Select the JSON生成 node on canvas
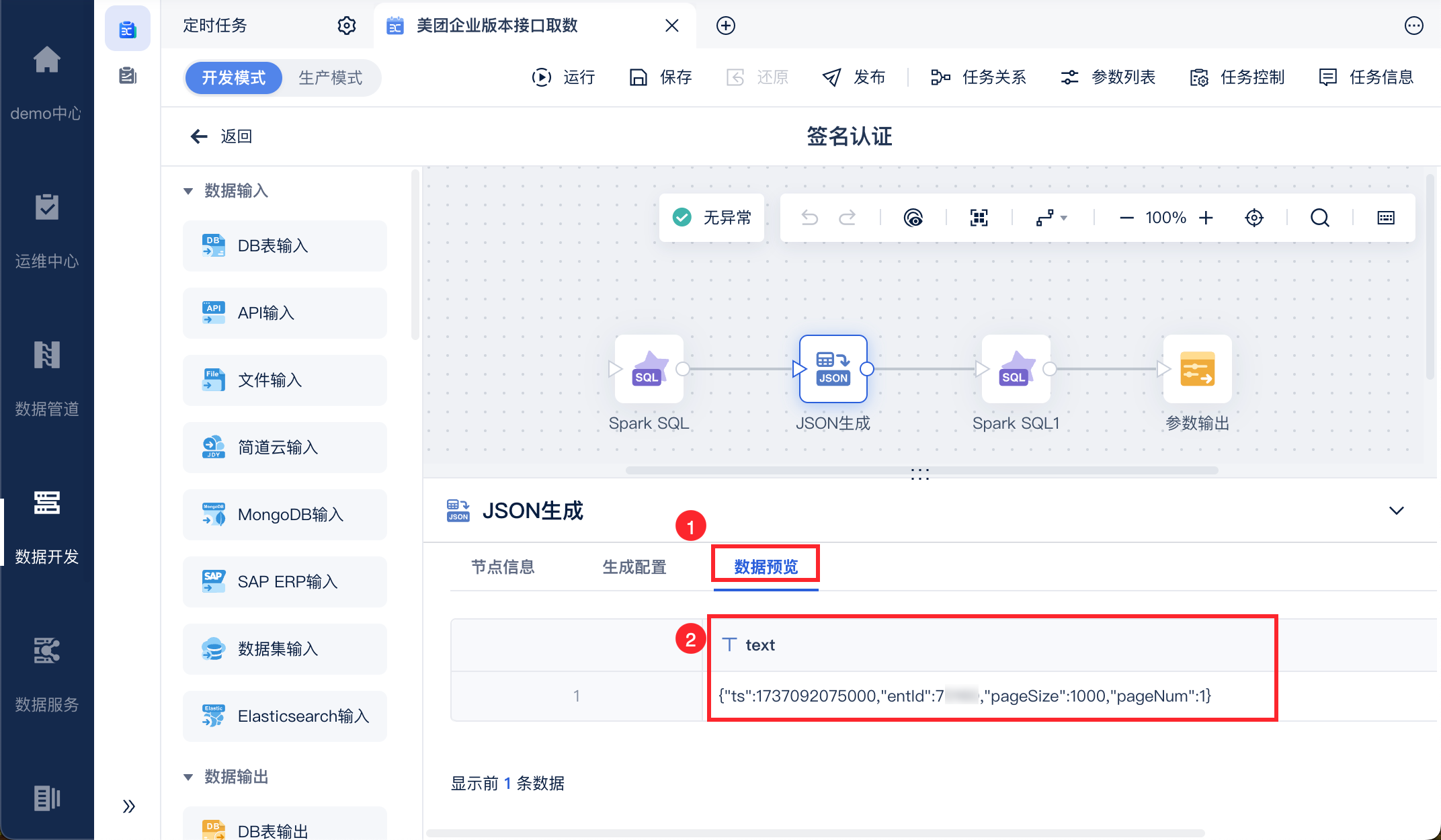The image size is (1441, 840). (833, 369)
